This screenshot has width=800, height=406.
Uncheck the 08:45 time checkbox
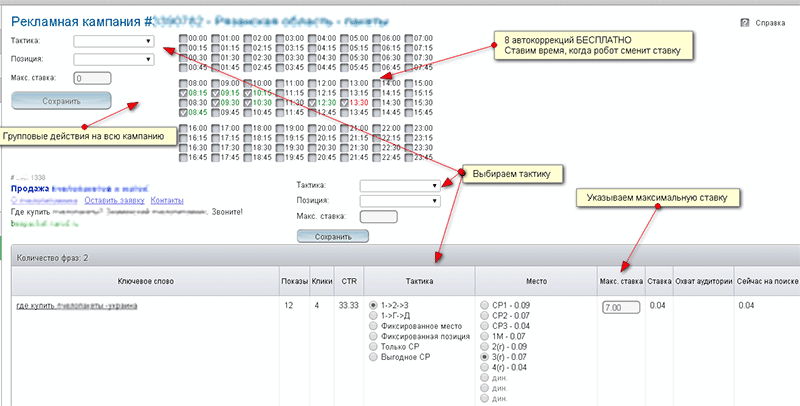click(184, 113)
